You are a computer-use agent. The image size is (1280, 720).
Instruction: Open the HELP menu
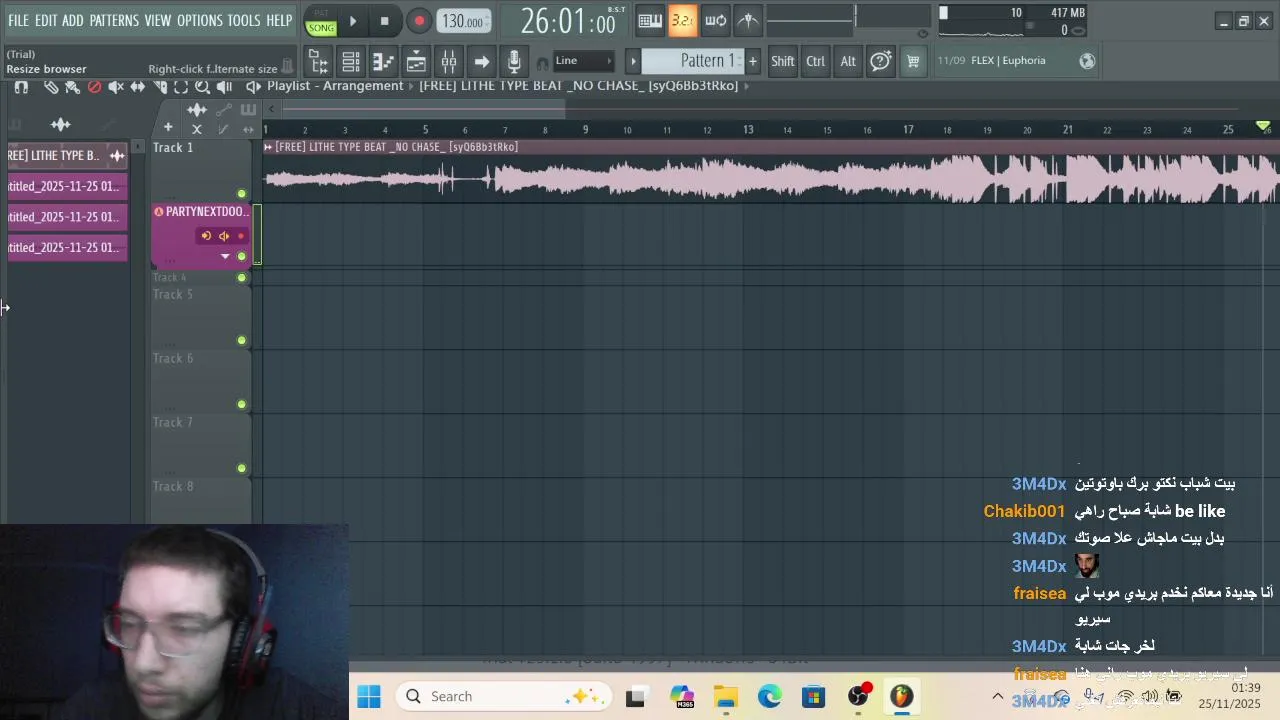pos(279,20)
